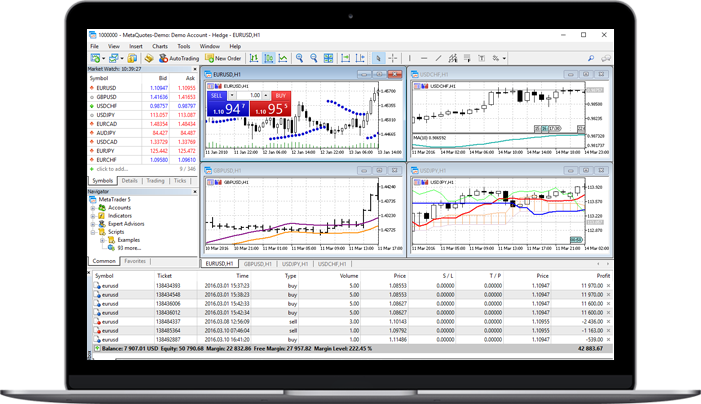This screenshot has width=701, height=404.
Task: Toggle the Market Watch toolbar icon
Action: tap(132, 58)
